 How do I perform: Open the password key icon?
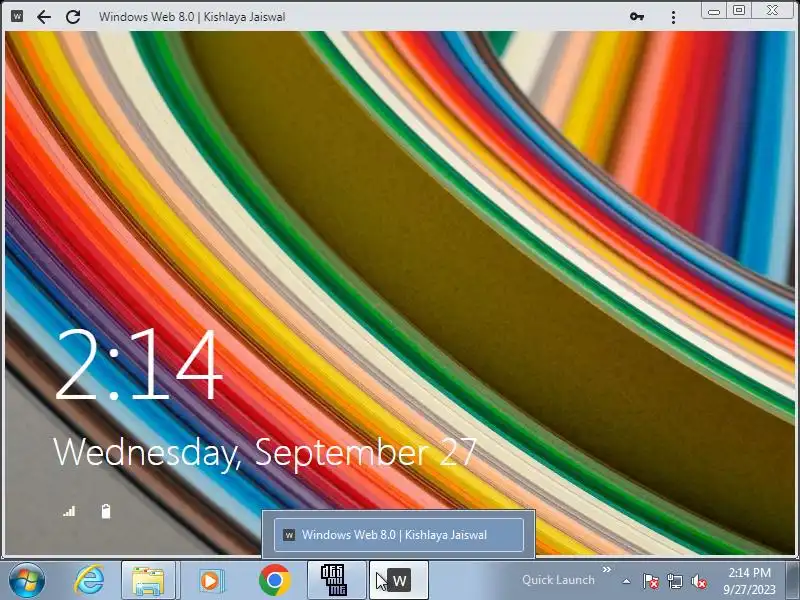point(636,17)
